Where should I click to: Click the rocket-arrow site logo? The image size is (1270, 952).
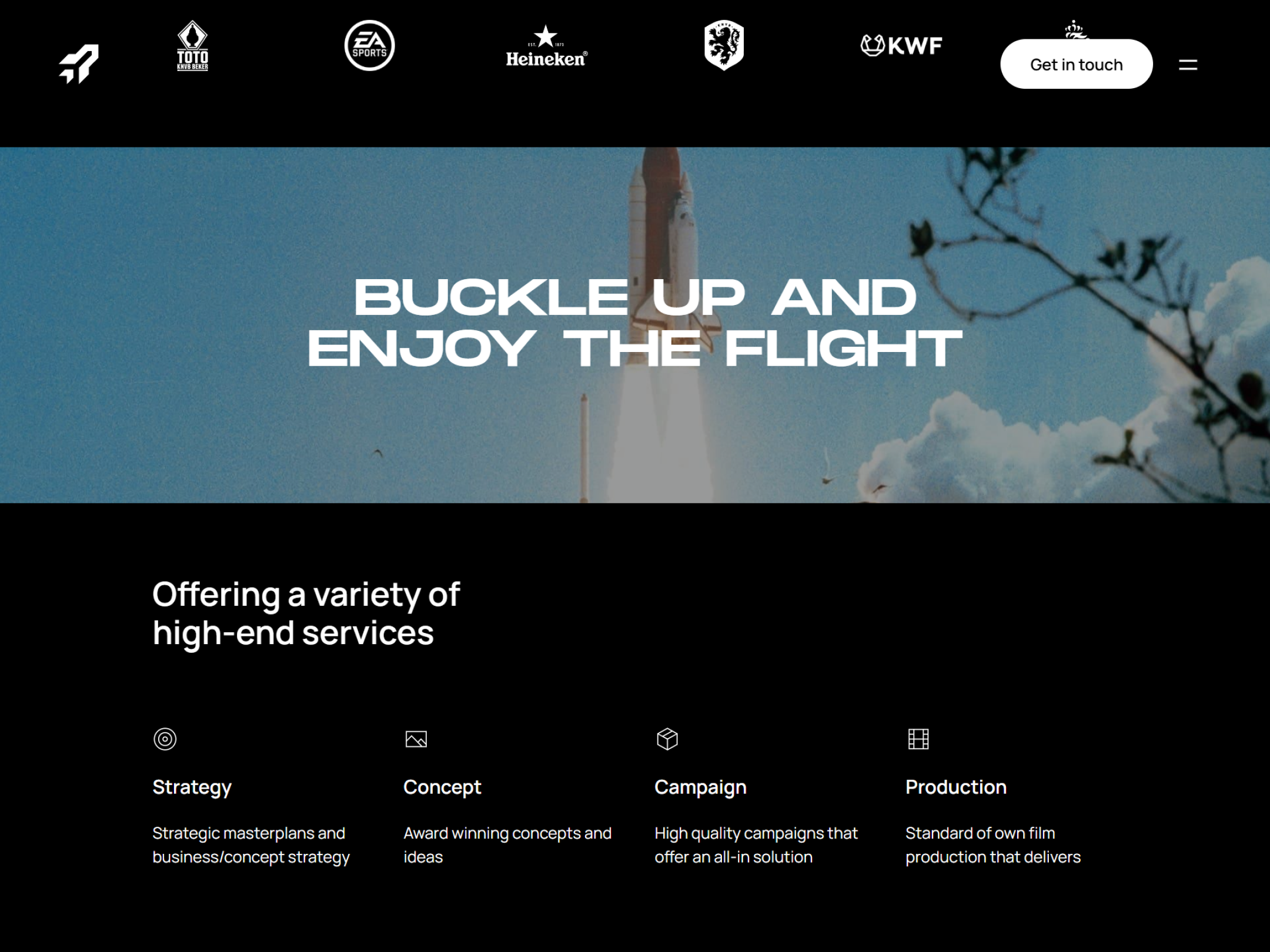click(x=79, y=64)
